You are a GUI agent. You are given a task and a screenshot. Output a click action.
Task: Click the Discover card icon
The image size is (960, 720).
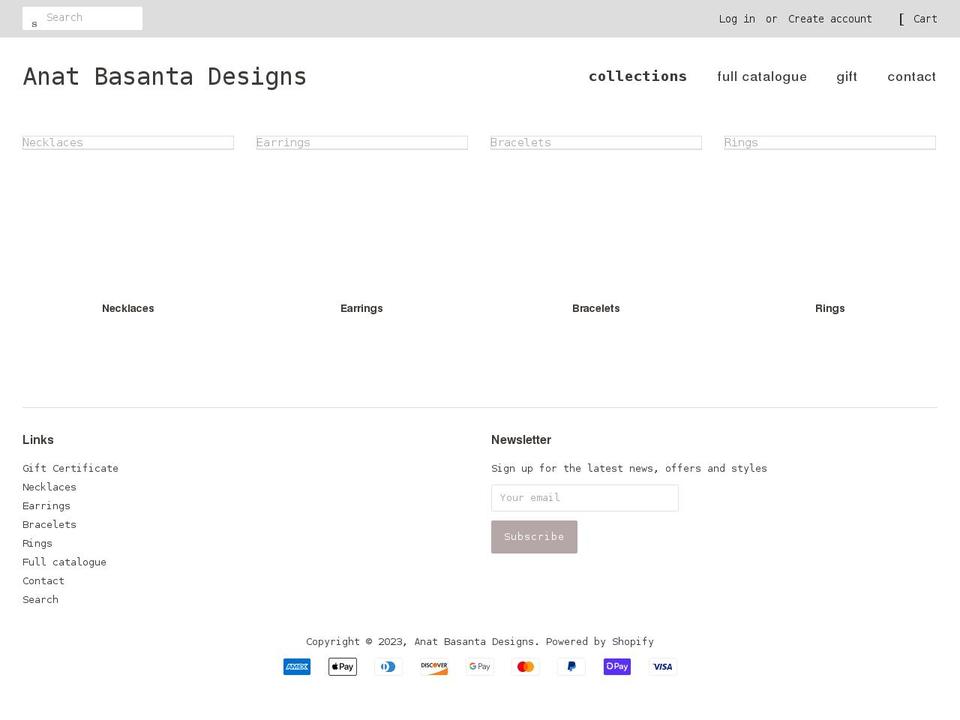[434, 667]
